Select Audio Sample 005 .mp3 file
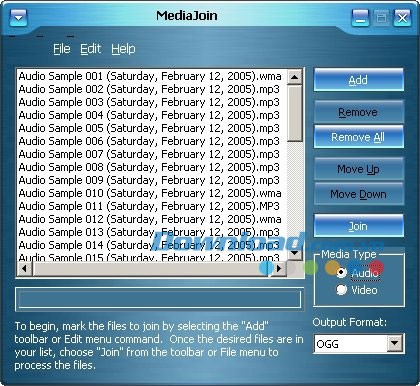 pyautogui.click(x=149, y=128)
